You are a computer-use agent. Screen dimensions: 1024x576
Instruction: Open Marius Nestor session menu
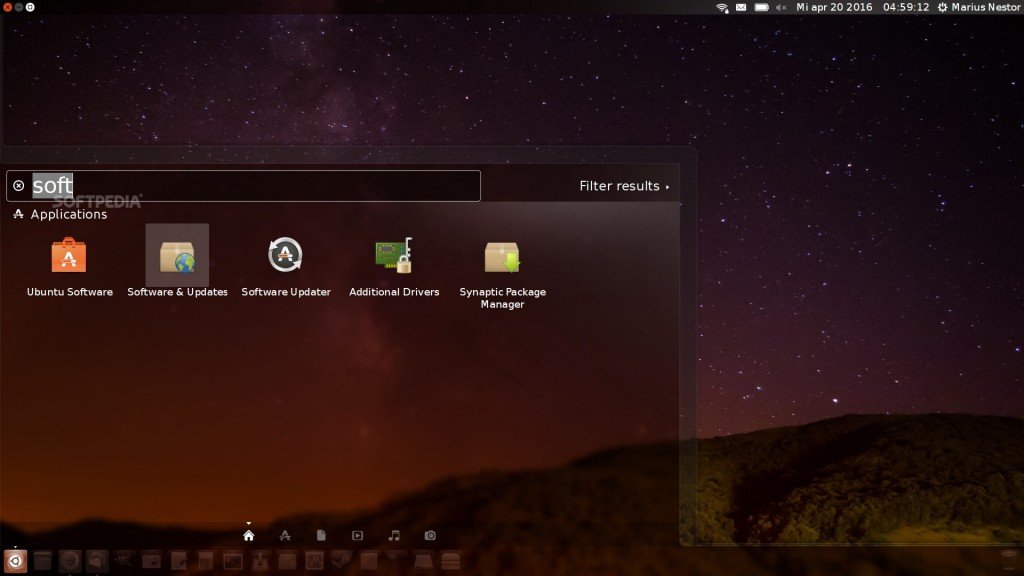pyautogui.click(x=978, y=7)
